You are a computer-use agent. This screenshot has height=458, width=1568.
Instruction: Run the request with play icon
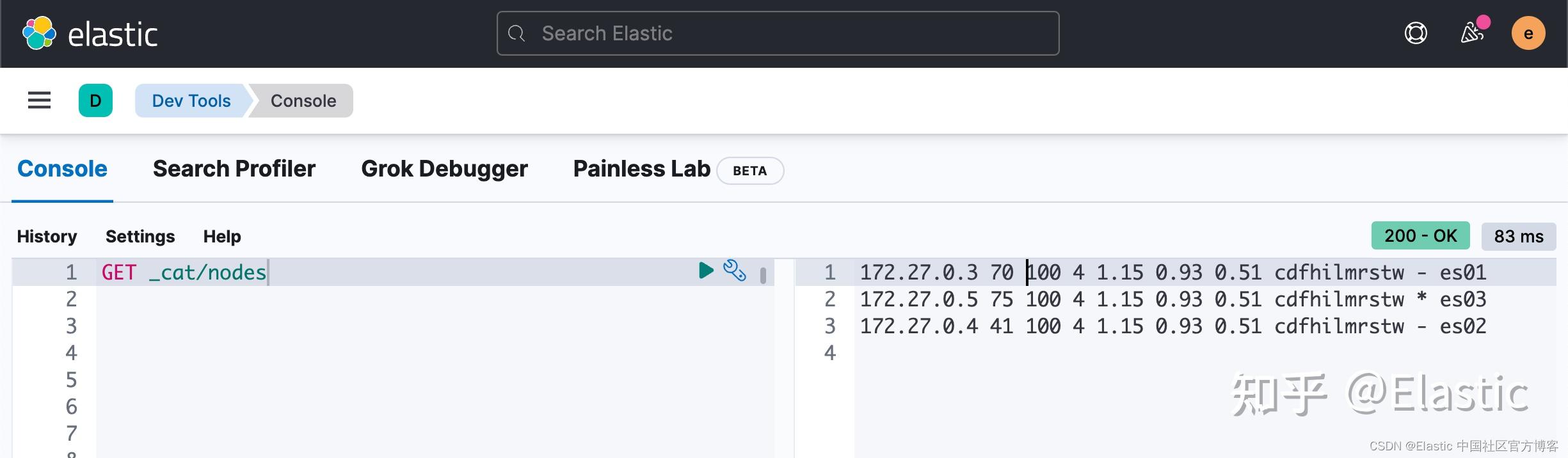coord(706,271)
